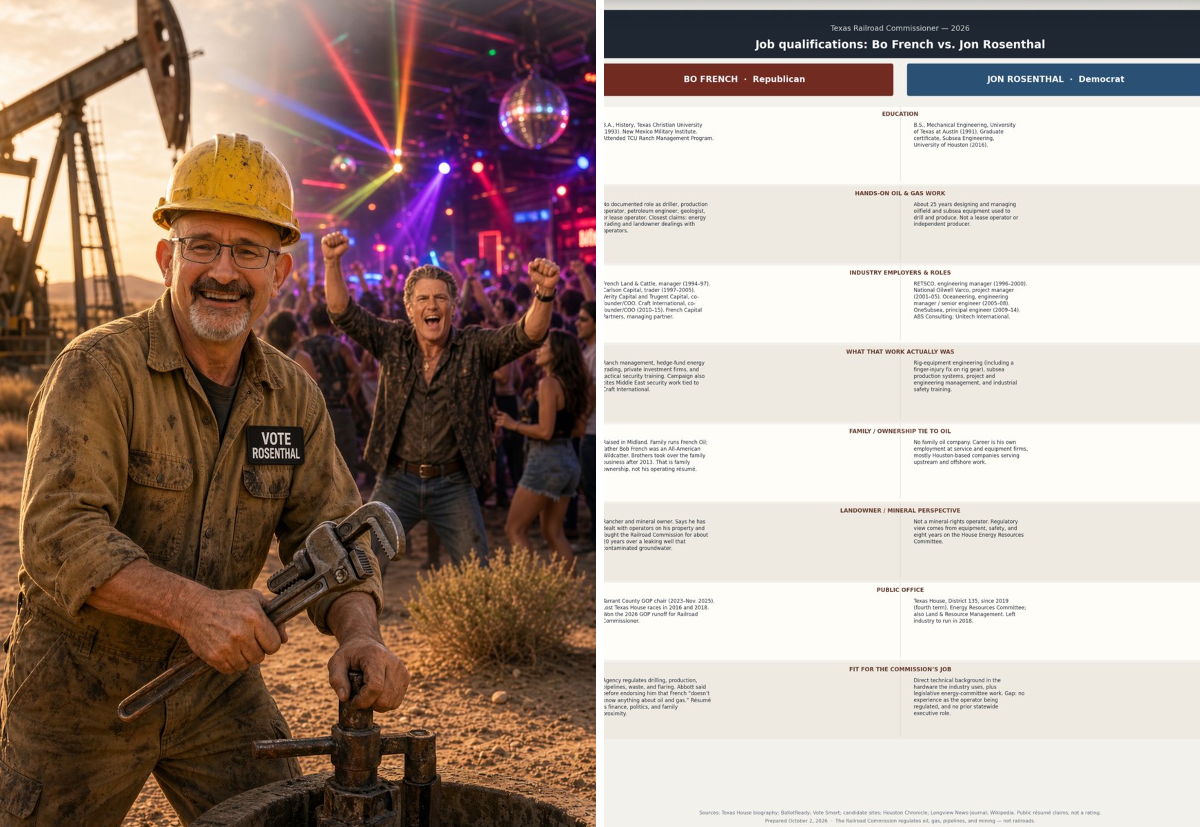Click the text "No family oil company. Career is his own"
This screenshot has width=1200, height=827.
click(970, 452)
